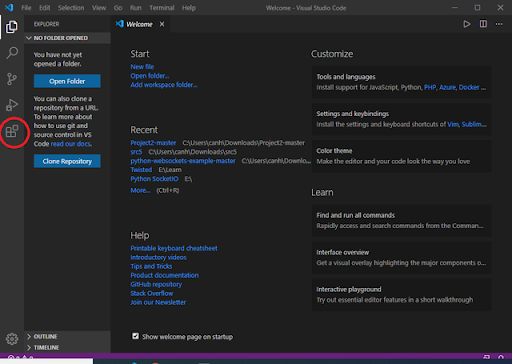Click the PHP language support link
512x364 pixels.
pos(430,87)
